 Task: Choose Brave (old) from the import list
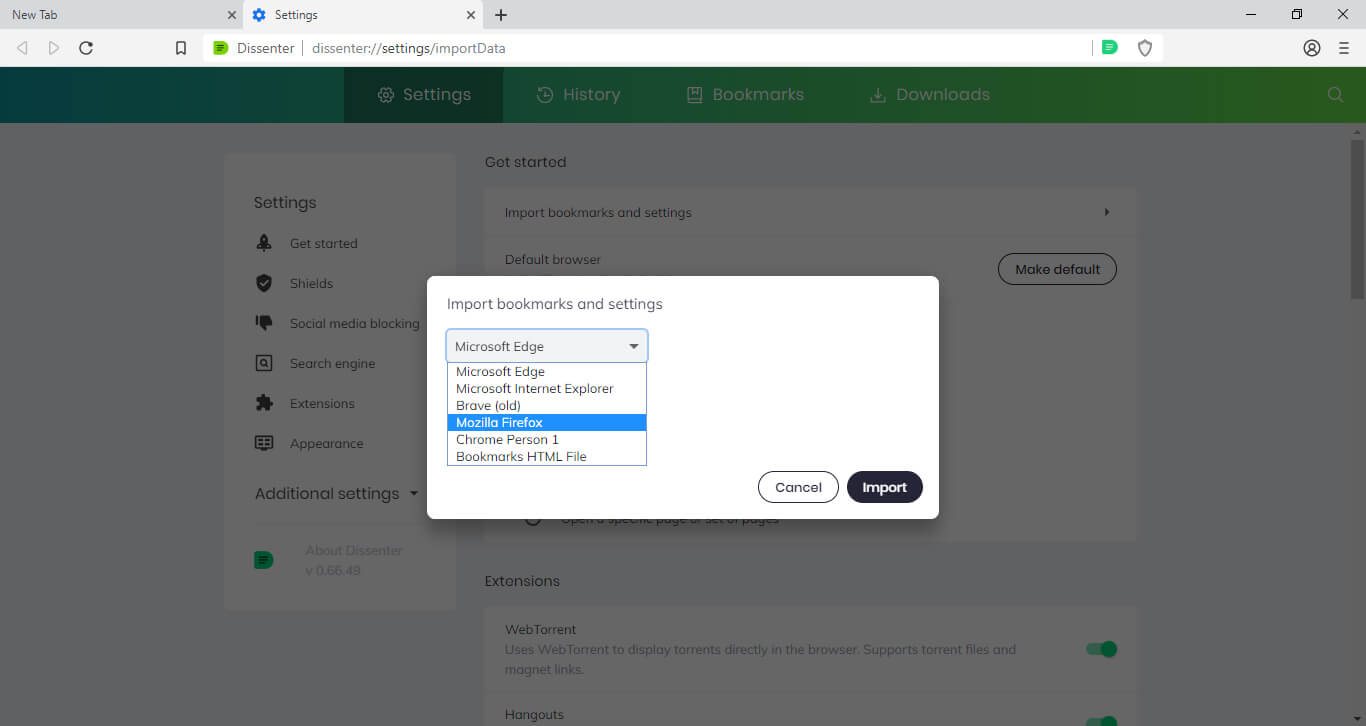click(x=547, y=405)
